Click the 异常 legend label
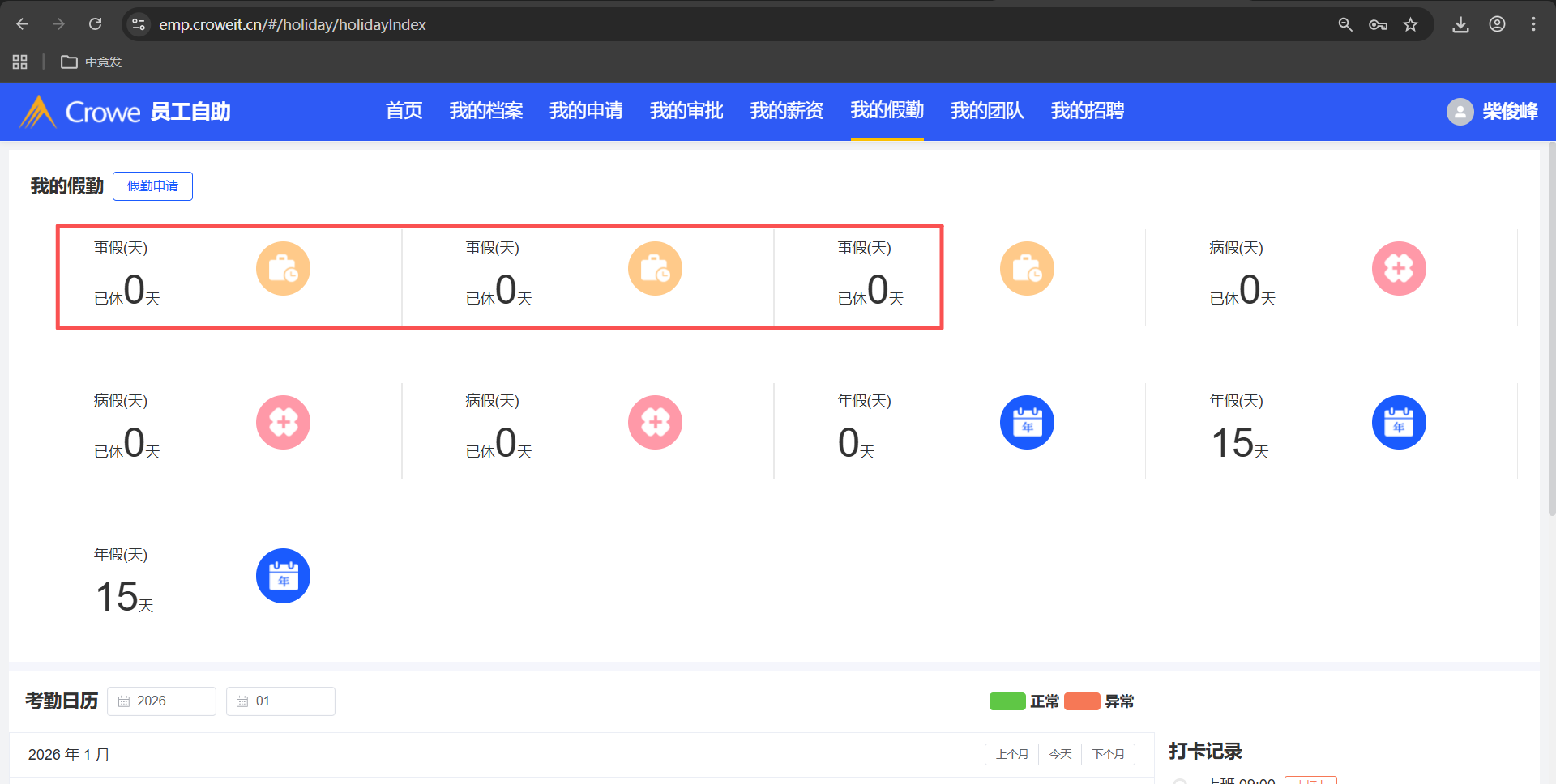Image resolution: width=1556 pixels, height=784 pixels. tap(1119, 701)
